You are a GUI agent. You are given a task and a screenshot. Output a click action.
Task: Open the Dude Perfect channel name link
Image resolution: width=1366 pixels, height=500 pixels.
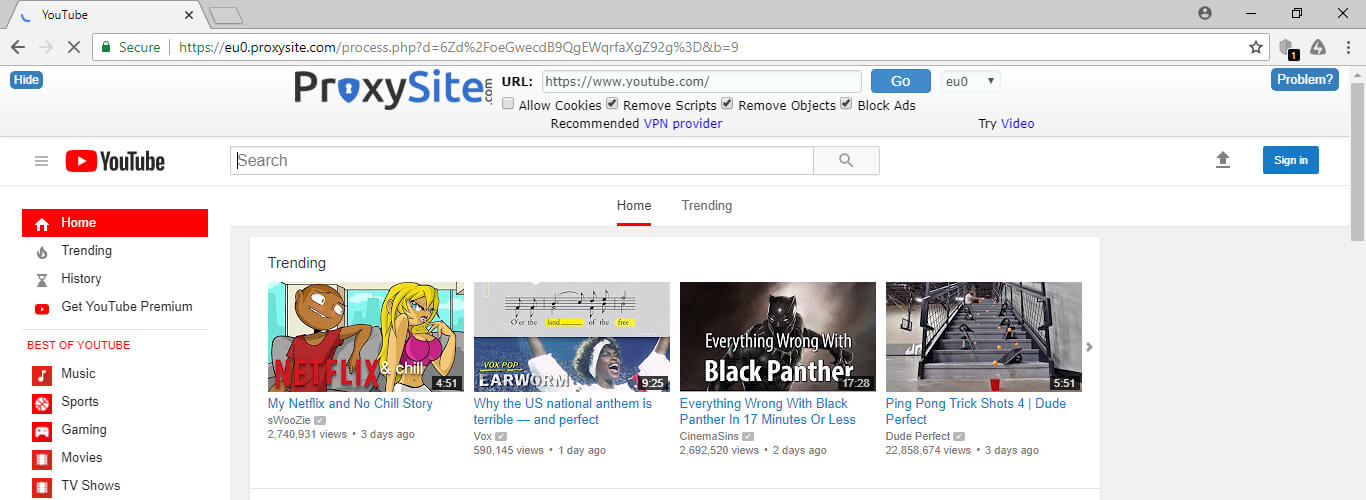920,436
